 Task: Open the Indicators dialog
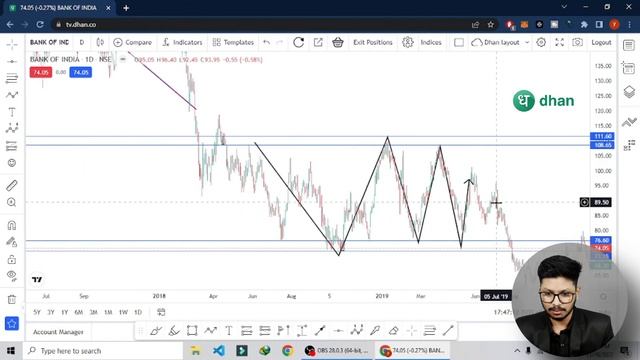(182, 42)
